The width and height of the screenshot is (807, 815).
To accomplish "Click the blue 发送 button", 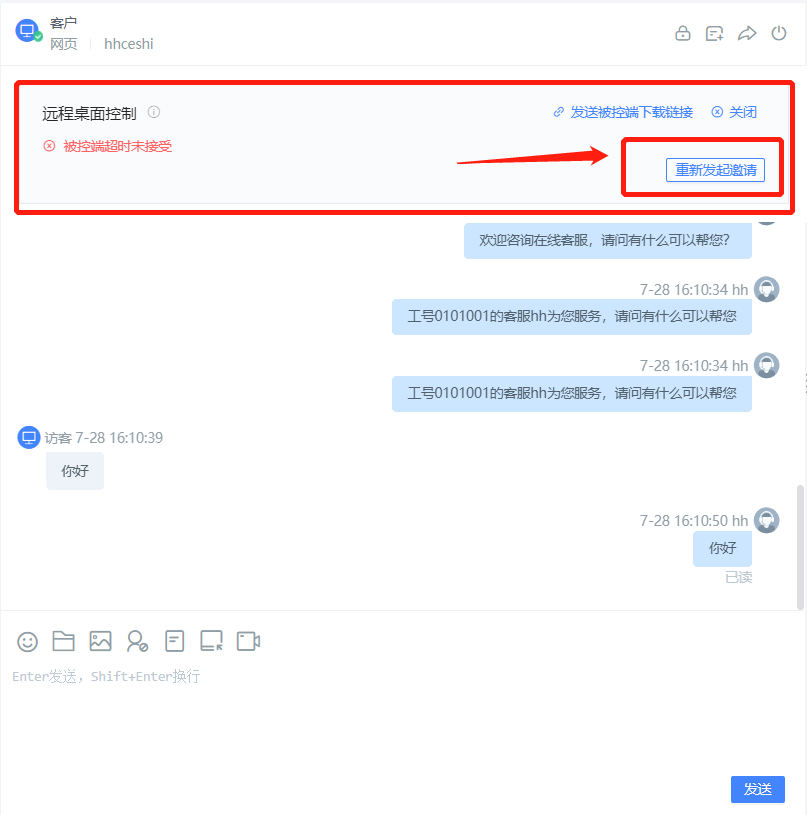I will pos(758,789).
